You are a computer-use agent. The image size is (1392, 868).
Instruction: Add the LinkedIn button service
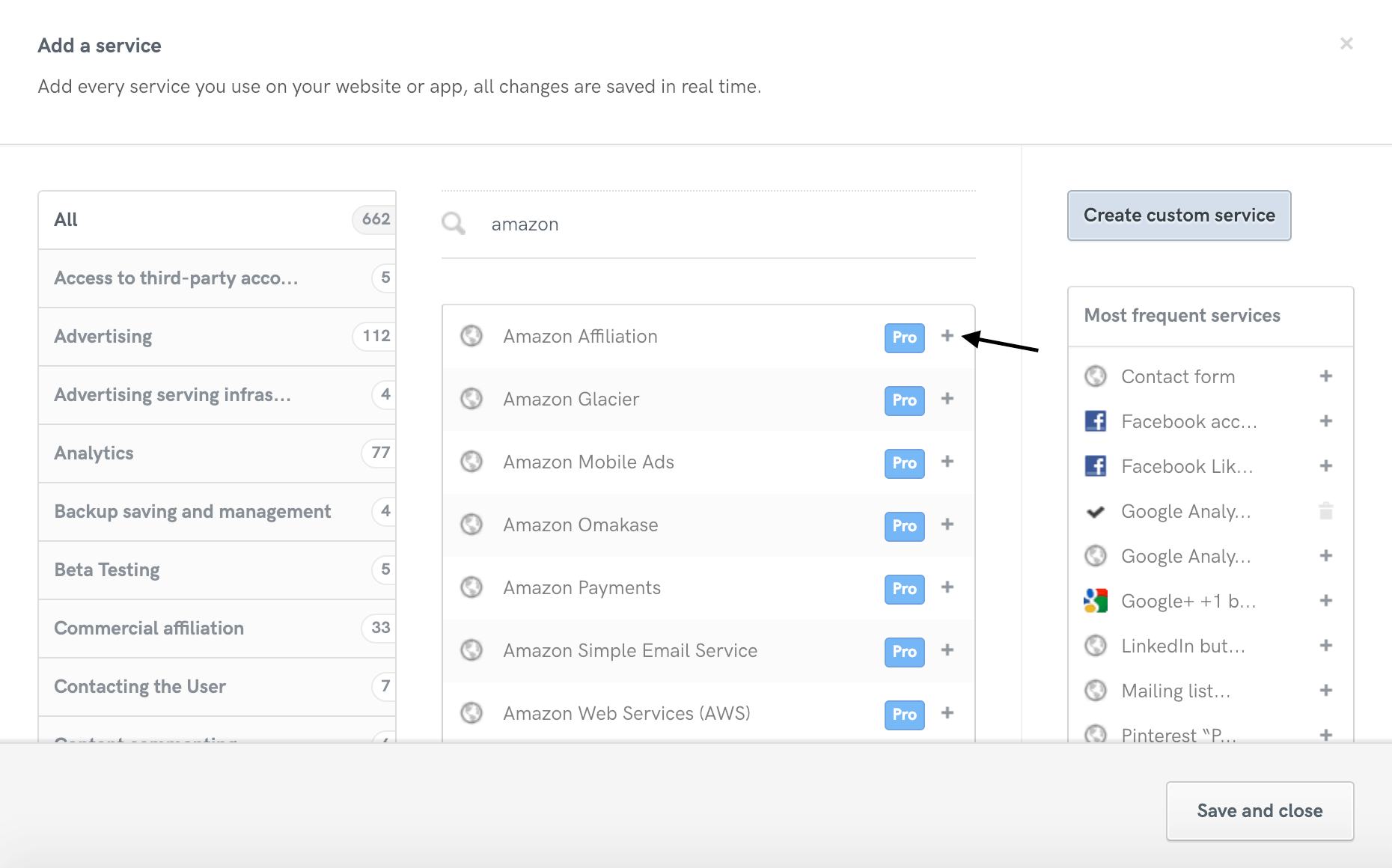(1325, 646)
